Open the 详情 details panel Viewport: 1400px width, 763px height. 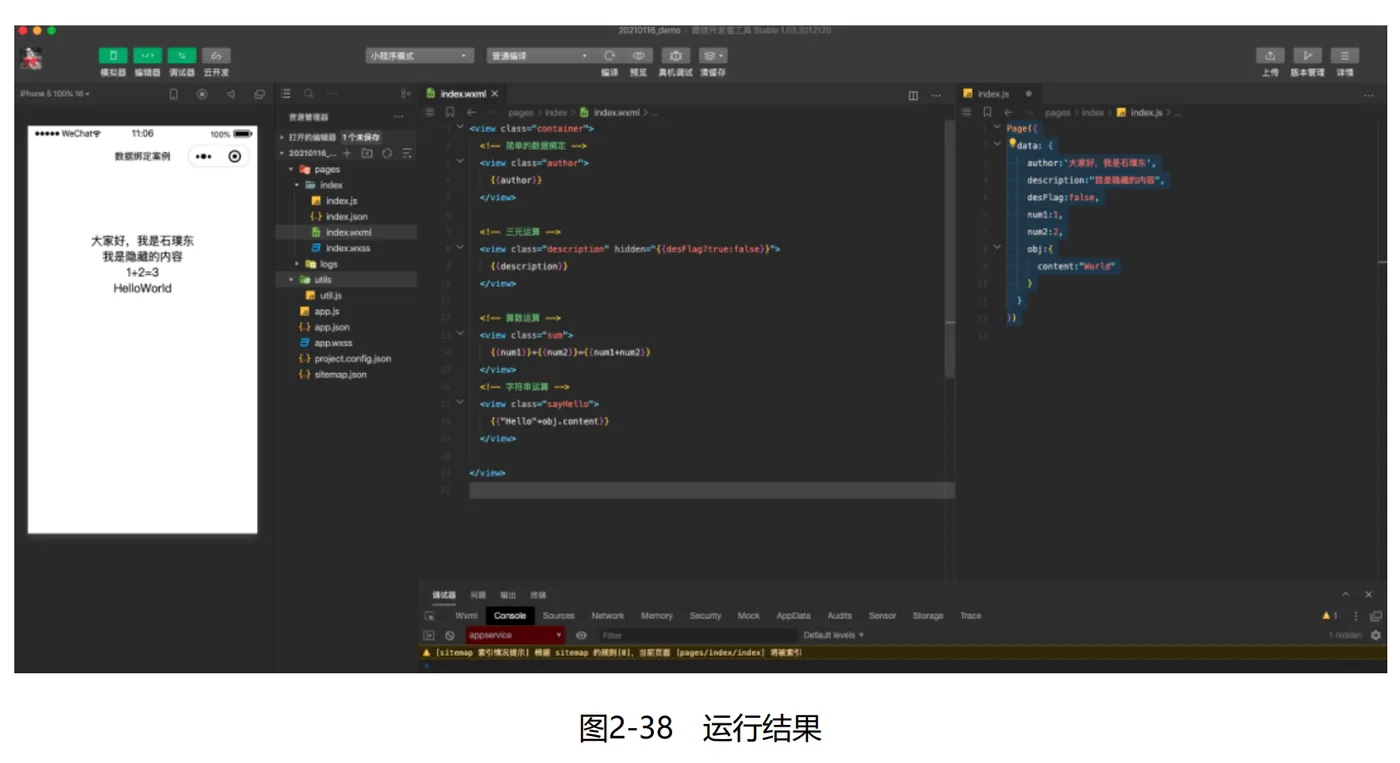click(x=1345, y=56)
